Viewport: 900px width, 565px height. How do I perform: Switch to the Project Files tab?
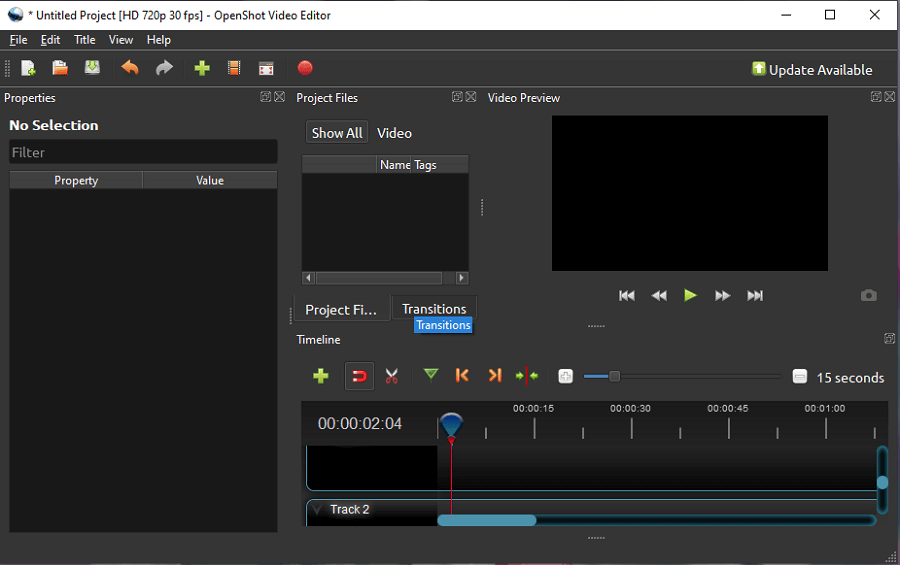tap(341, 309)
